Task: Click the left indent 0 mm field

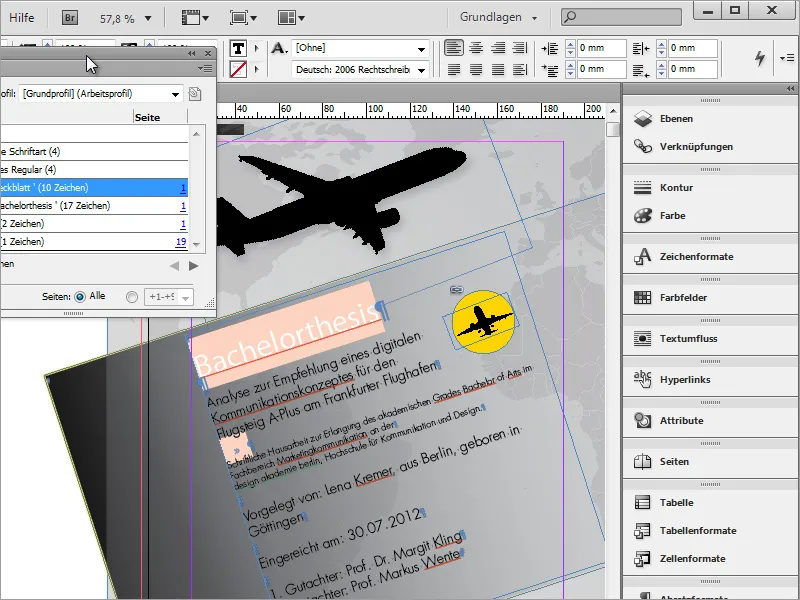Action: (x=601, y=48)
